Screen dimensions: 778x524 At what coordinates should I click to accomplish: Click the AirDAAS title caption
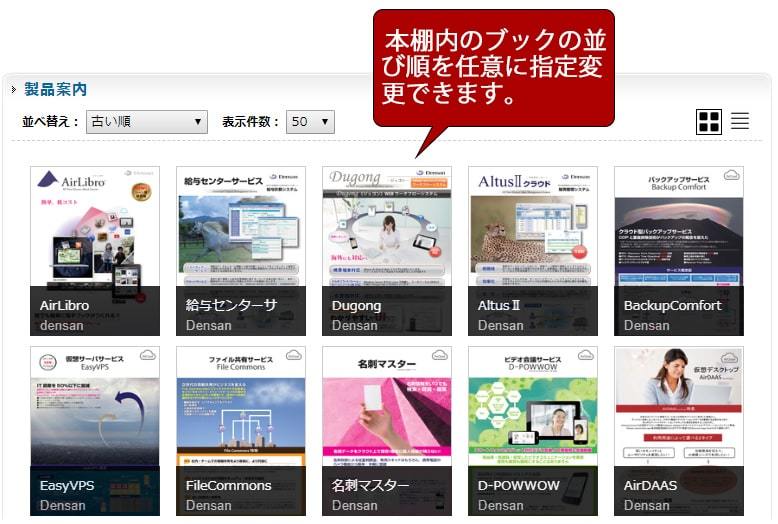650,486
